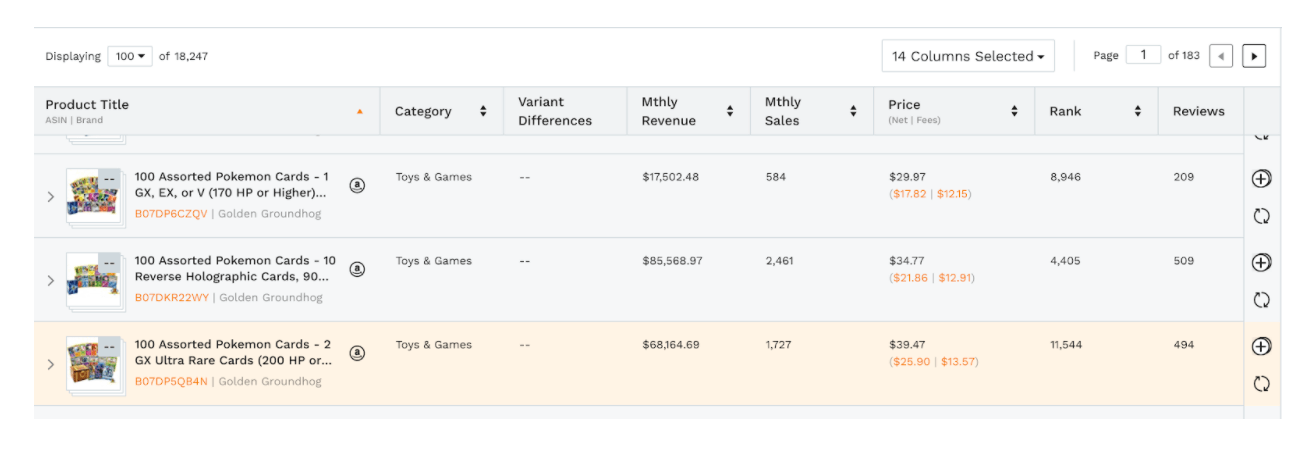Add B07DP6CZQV product with plus icon
The image size is (1314, 450).
pos(1261,178)
